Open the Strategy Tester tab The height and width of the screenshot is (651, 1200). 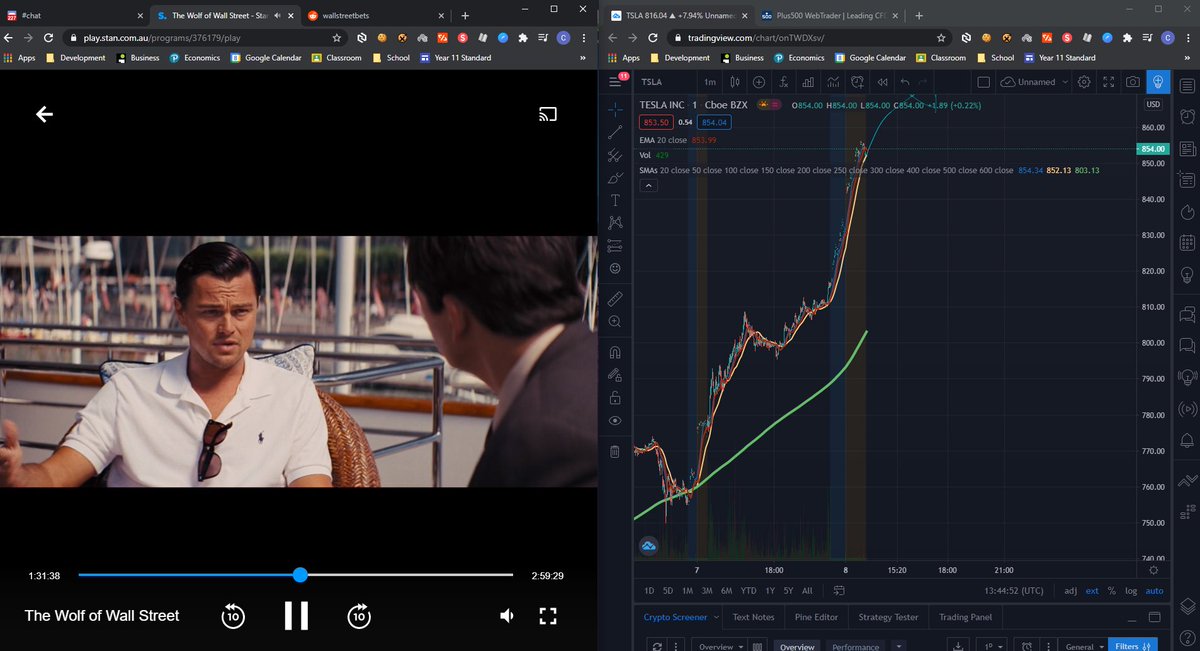pyautogui.click(x=887, y=617)
